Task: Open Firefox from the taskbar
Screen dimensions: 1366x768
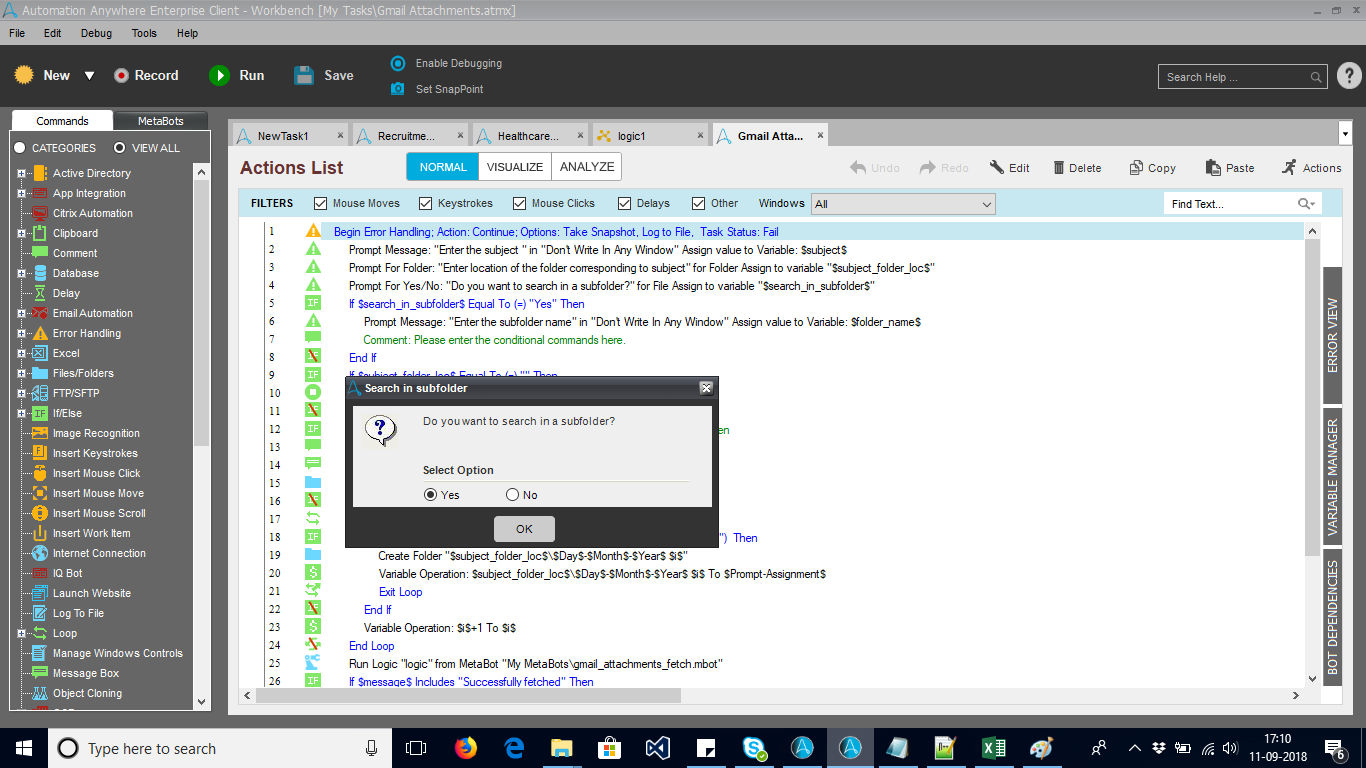Action: click(x=466, y=748)
